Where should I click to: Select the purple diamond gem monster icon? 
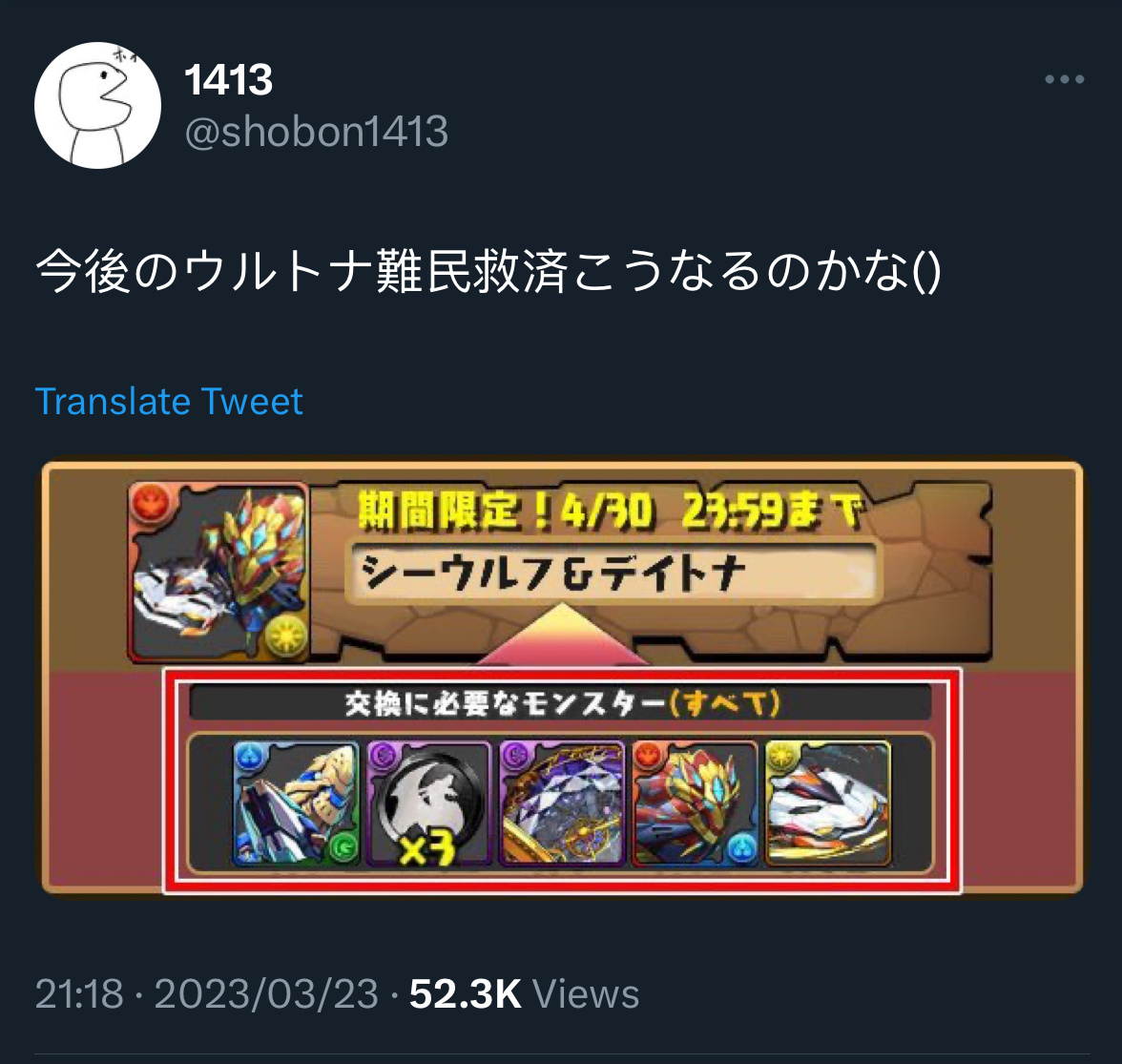(x=562, y=803)
